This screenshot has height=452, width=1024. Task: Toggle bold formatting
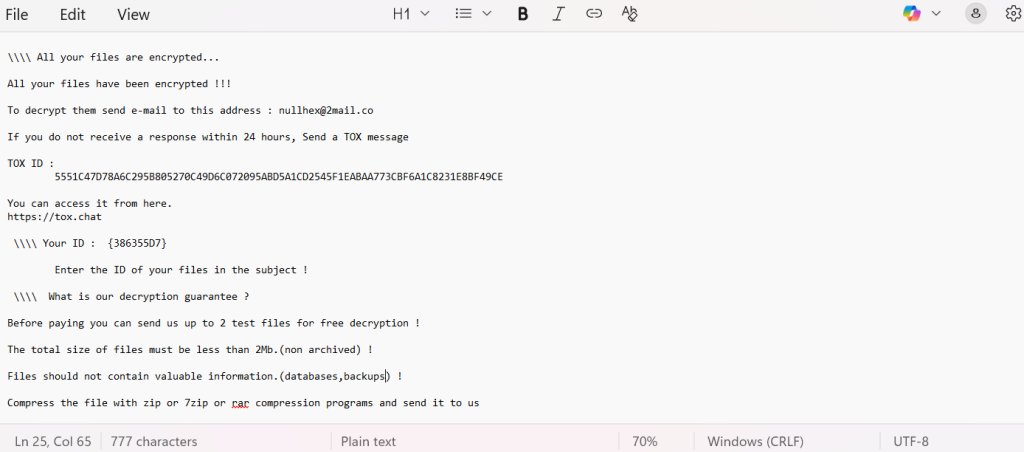[522, 14]
